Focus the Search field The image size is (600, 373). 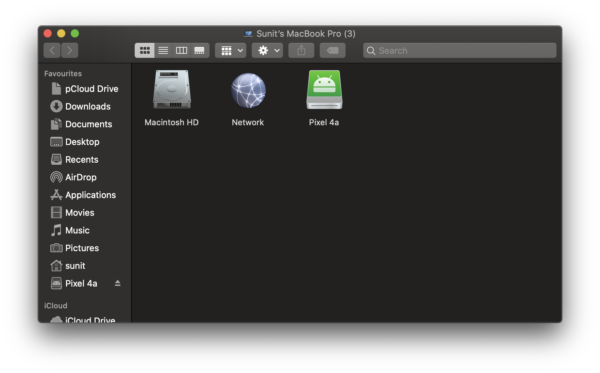460,50
